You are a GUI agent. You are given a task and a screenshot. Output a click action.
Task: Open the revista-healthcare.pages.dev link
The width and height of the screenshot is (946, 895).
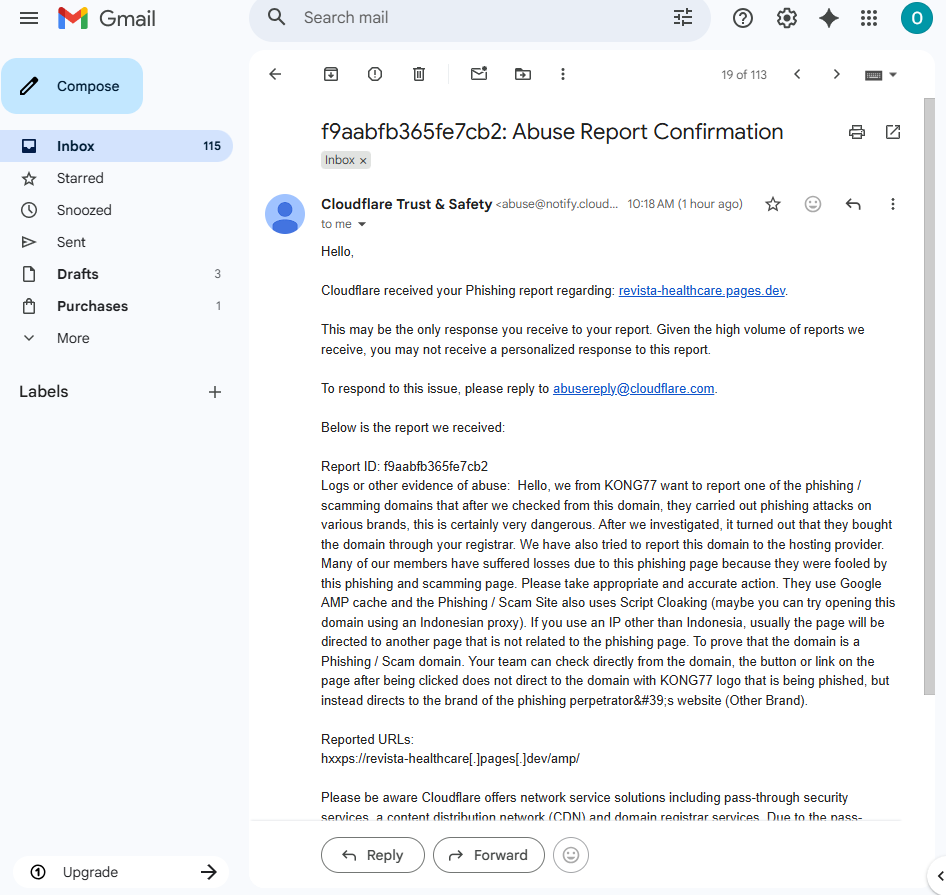tap(702, 291)
